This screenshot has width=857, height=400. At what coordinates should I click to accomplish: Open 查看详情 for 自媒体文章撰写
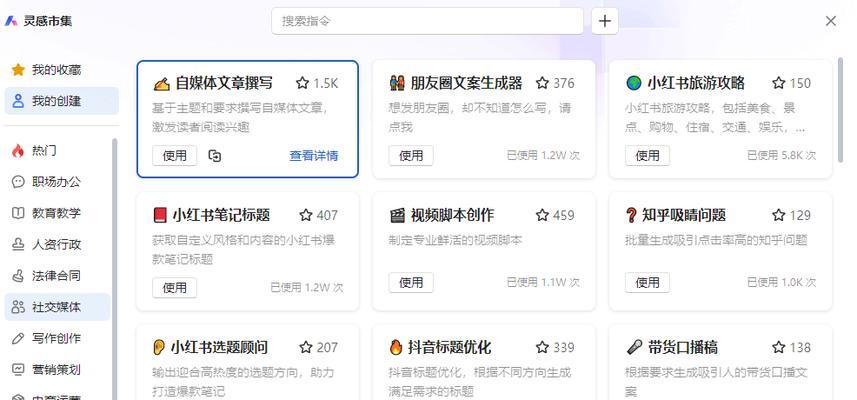(314, 156)
